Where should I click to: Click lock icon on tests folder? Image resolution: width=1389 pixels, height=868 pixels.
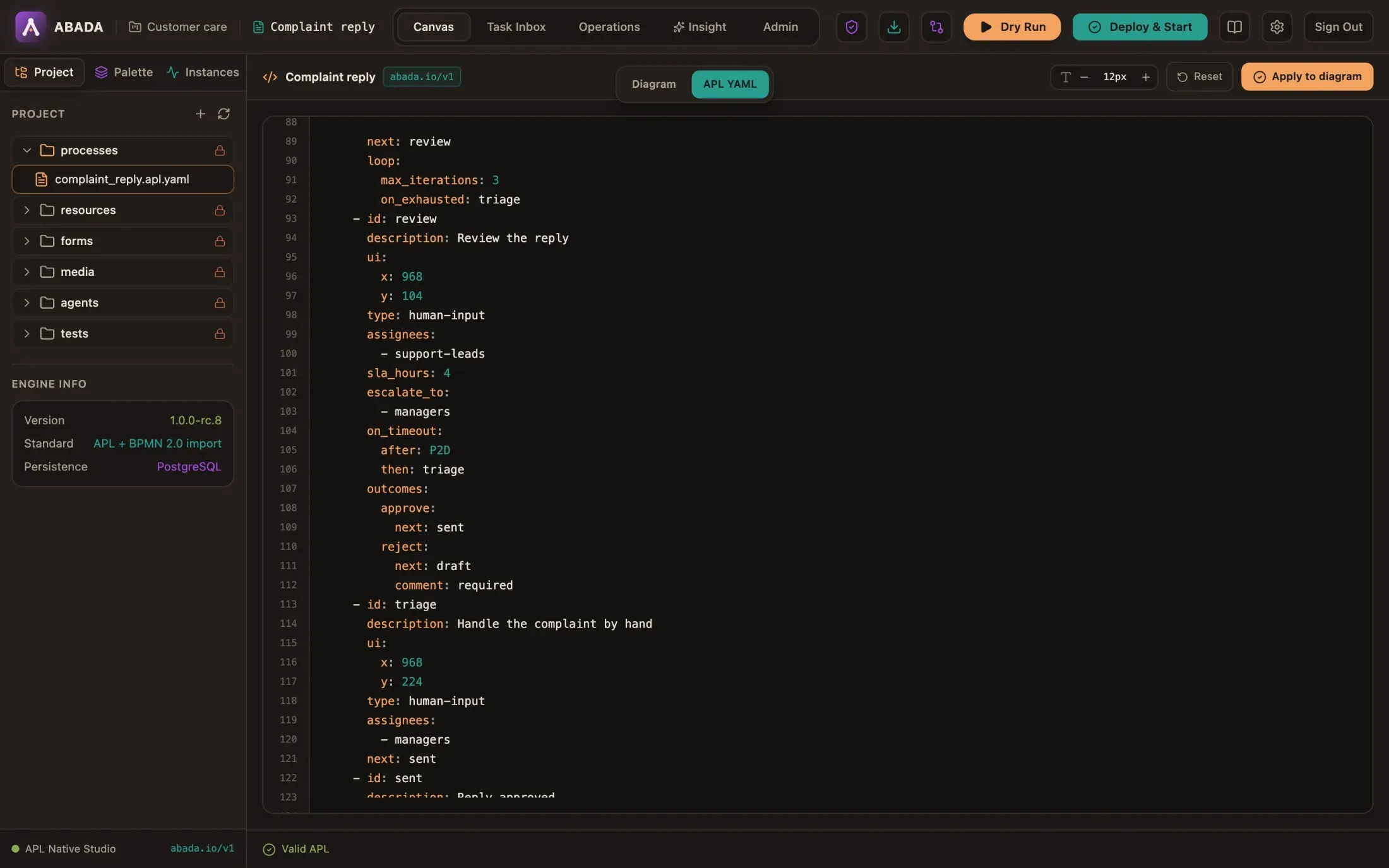coord(219,334)
